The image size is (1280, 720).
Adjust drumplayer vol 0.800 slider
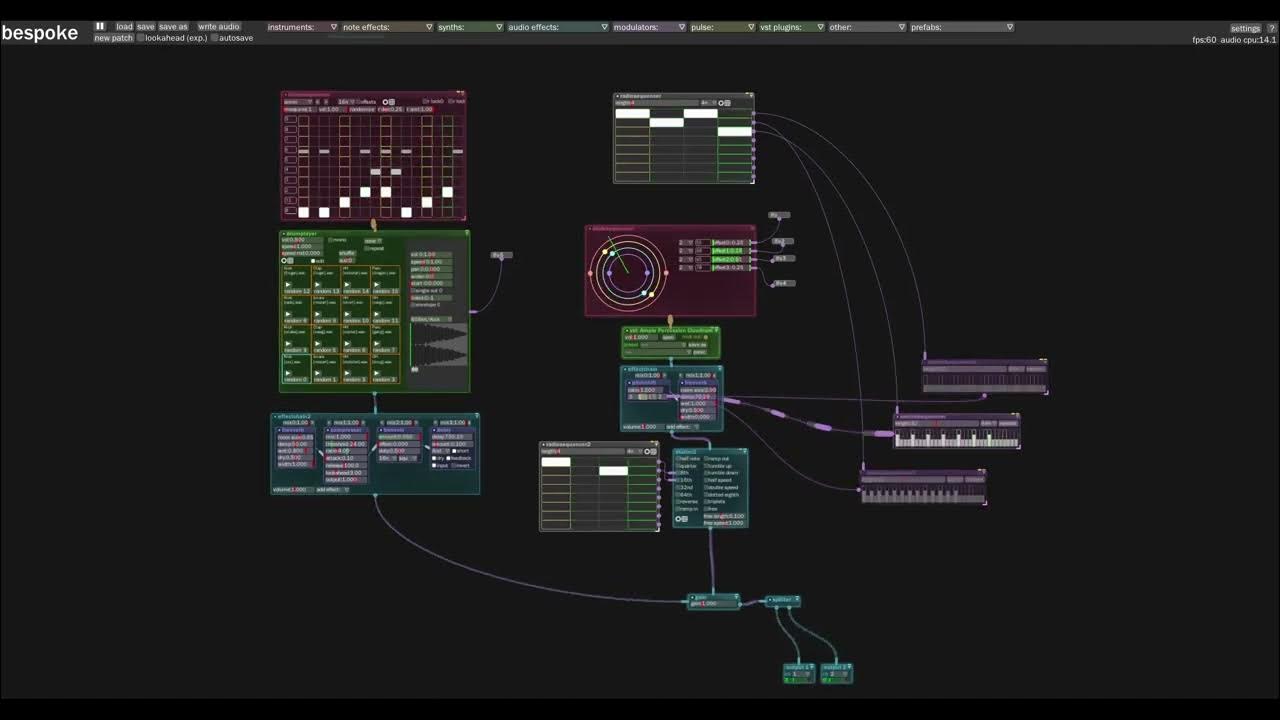302,240
